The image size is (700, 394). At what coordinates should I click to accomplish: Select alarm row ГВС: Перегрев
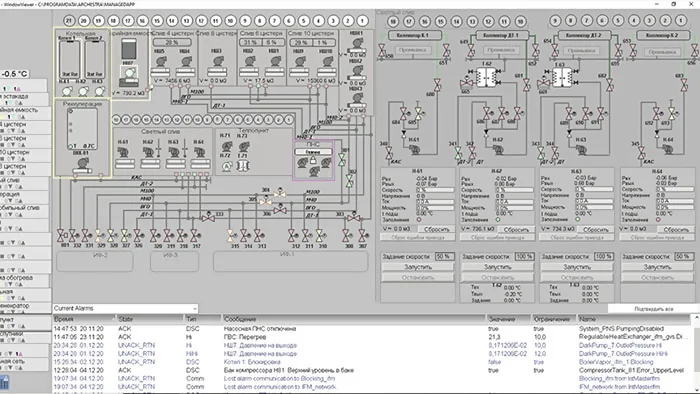tap(373, 337)
